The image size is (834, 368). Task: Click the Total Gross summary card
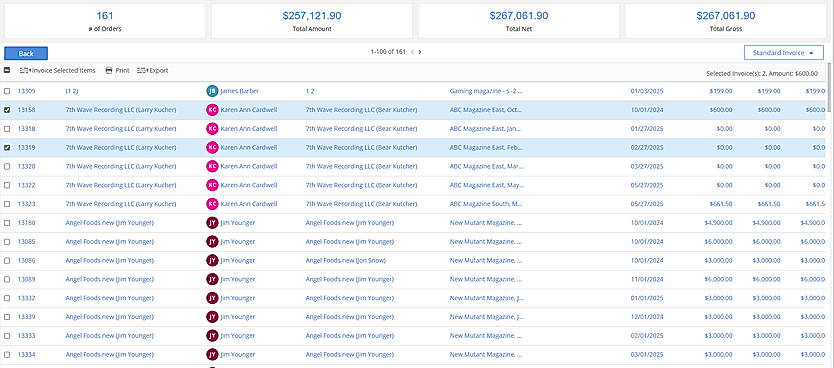pyautogui.click(x=725, y=21)
